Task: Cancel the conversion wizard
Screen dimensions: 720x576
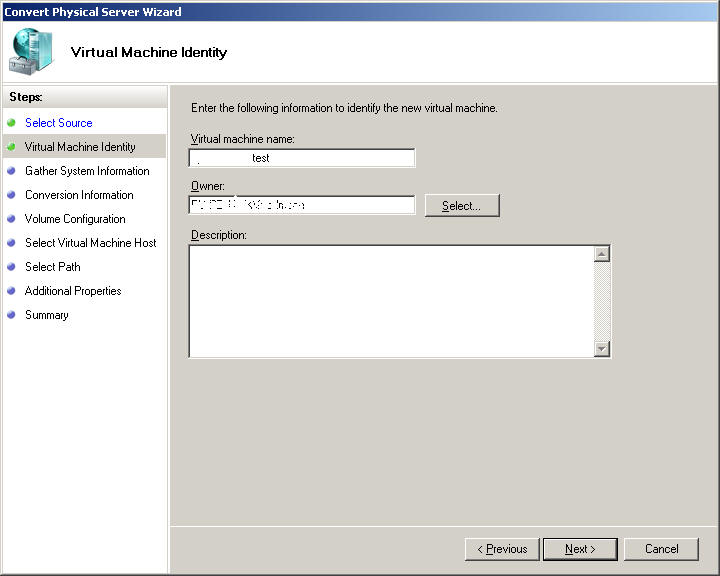Action: (x=661, y=549)
